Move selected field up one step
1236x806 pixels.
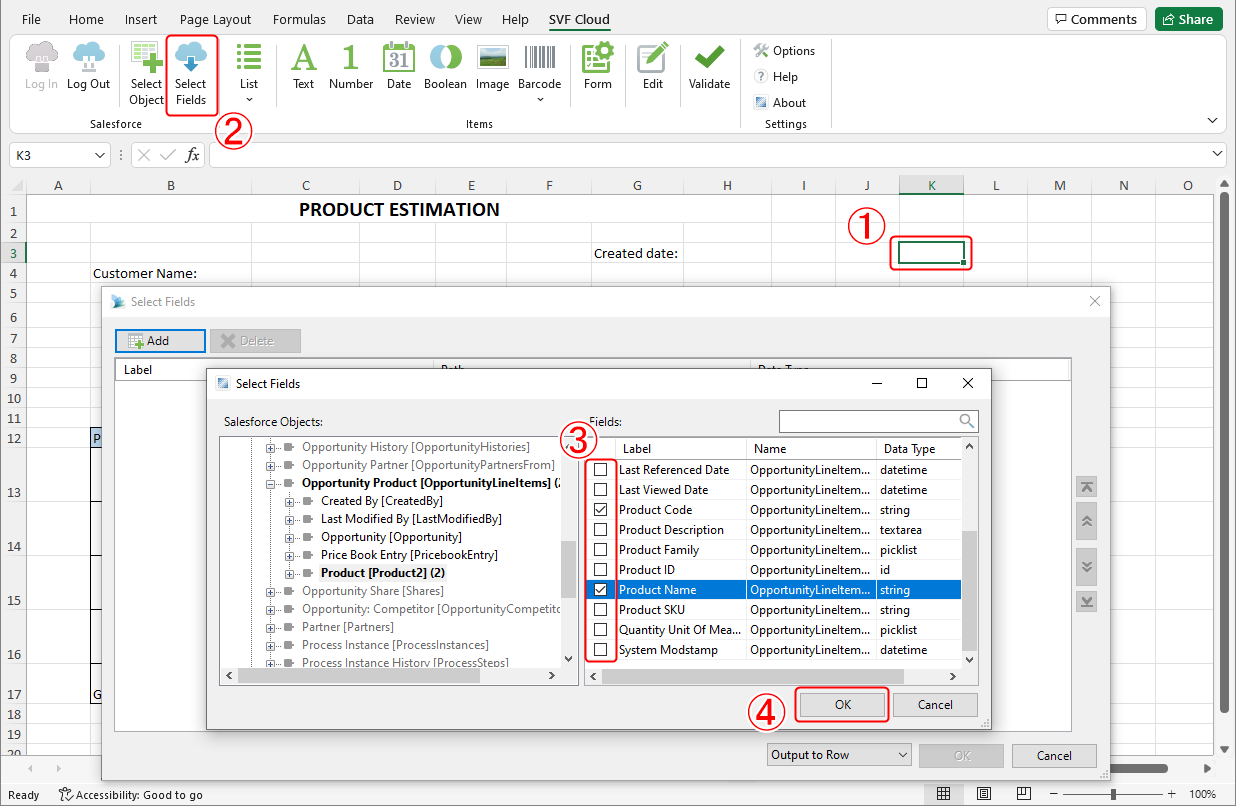tap(1086, 522)
